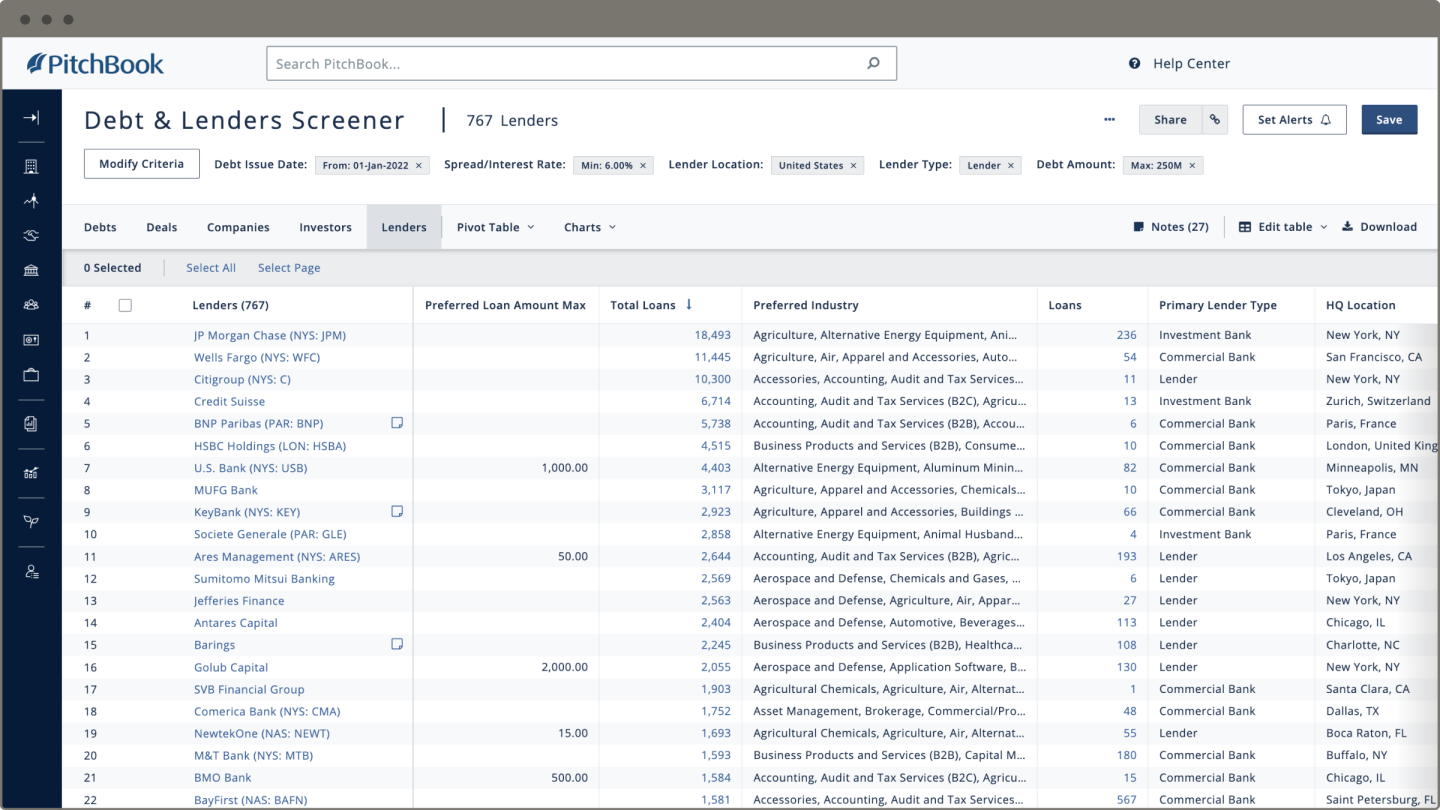
Task: Download the table data
Action: click(1379, 227)
